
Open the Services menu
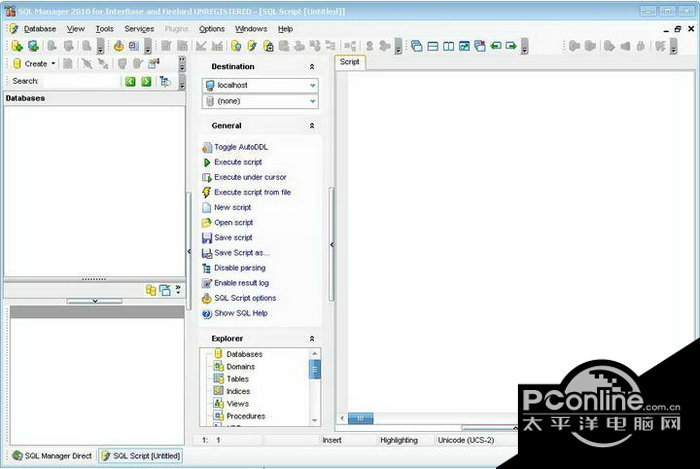pos(139,29)
